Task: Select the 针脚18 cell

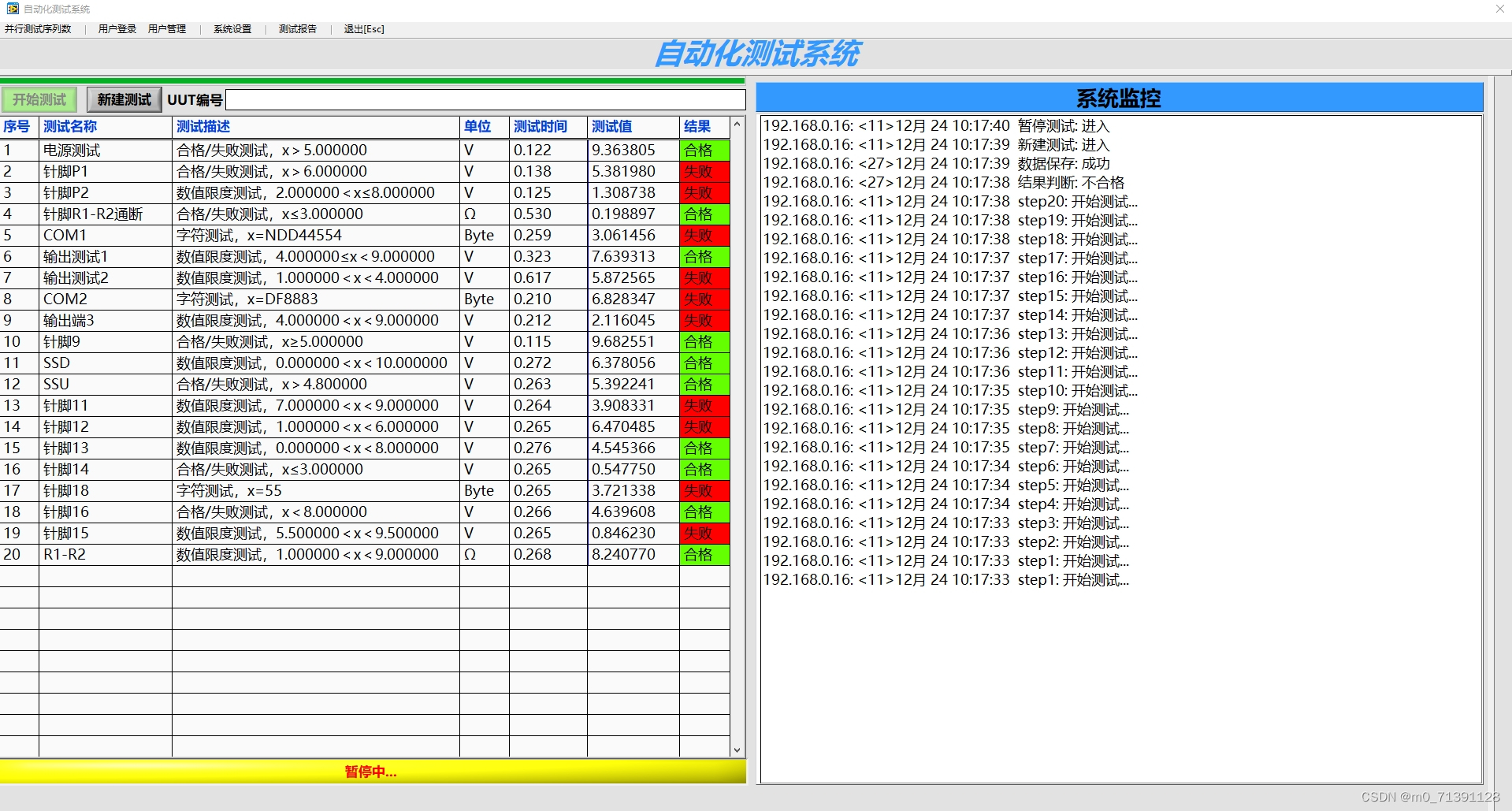Action: point(106,491)
